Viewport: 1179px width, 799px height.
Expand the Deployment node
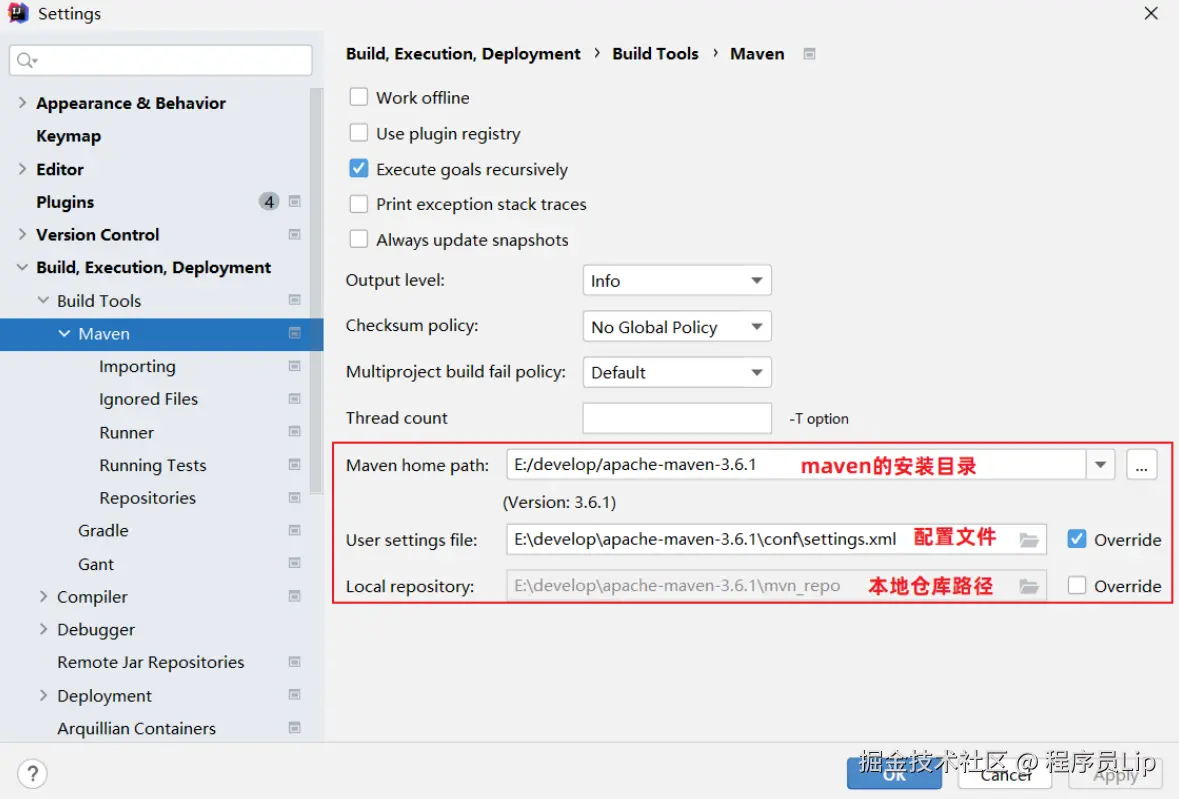click(x=43, y=695)
